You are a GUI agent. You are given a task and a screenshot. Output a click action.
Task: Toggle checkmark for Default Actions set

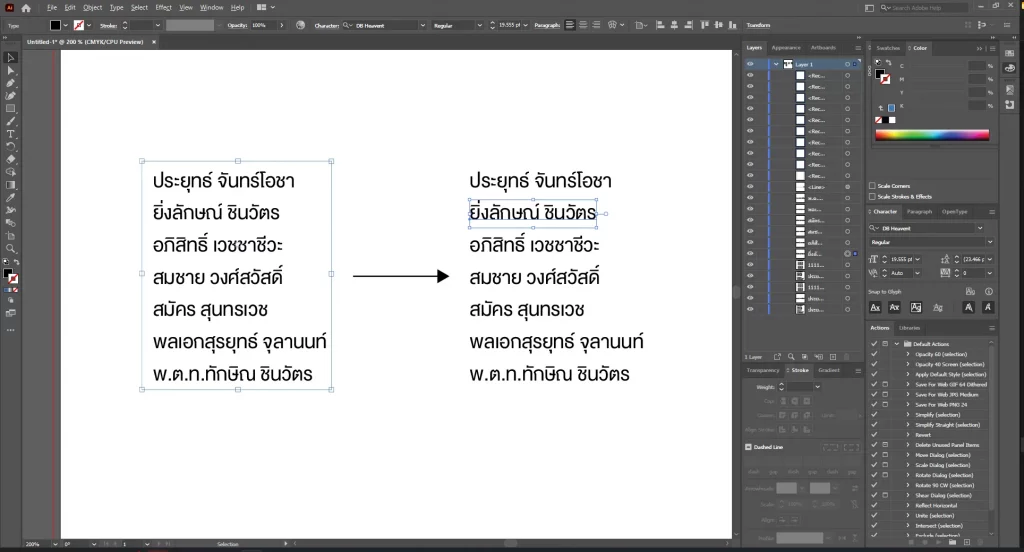click(874, 344)
